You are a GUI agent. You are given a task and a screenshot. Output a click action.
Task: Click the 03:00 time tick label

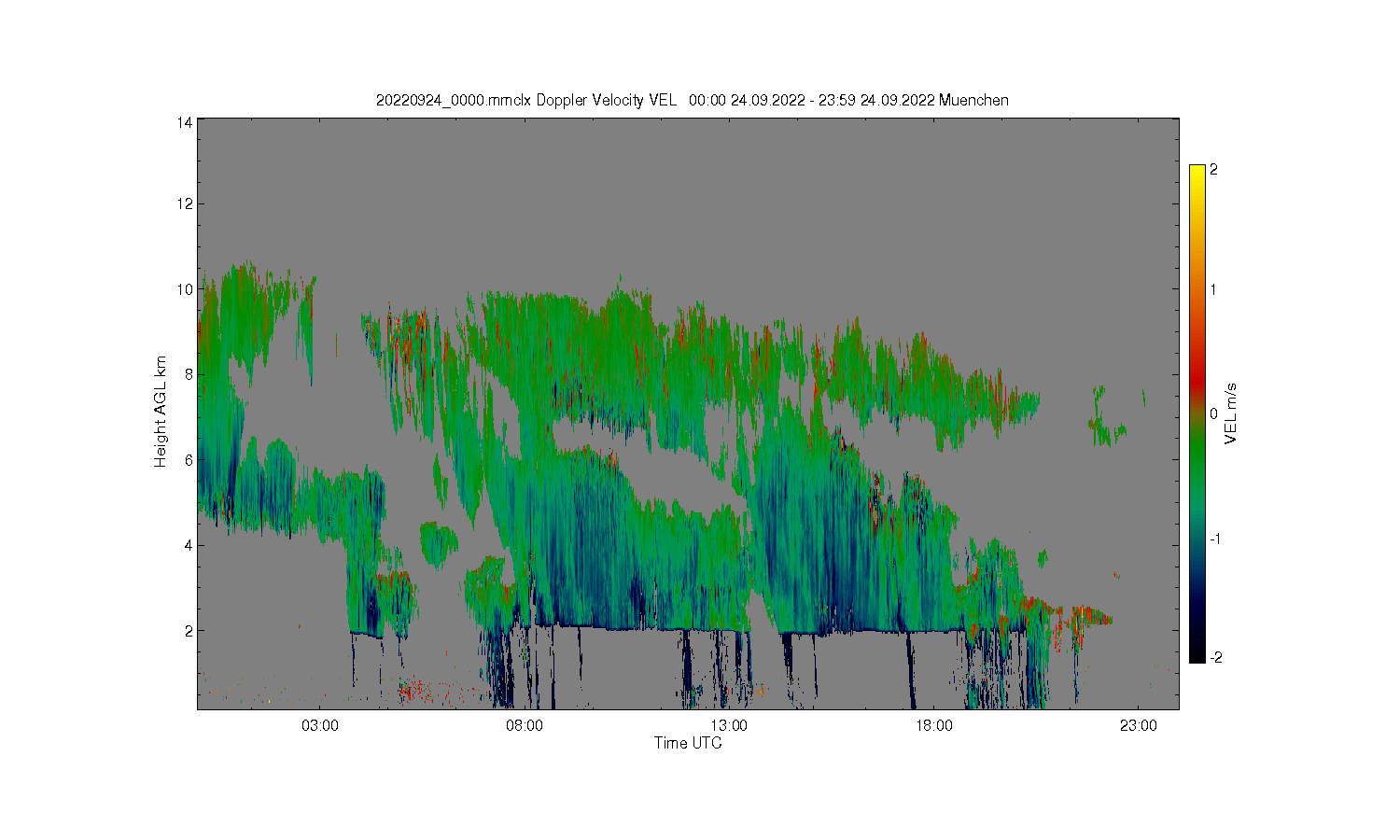[320, 726]
